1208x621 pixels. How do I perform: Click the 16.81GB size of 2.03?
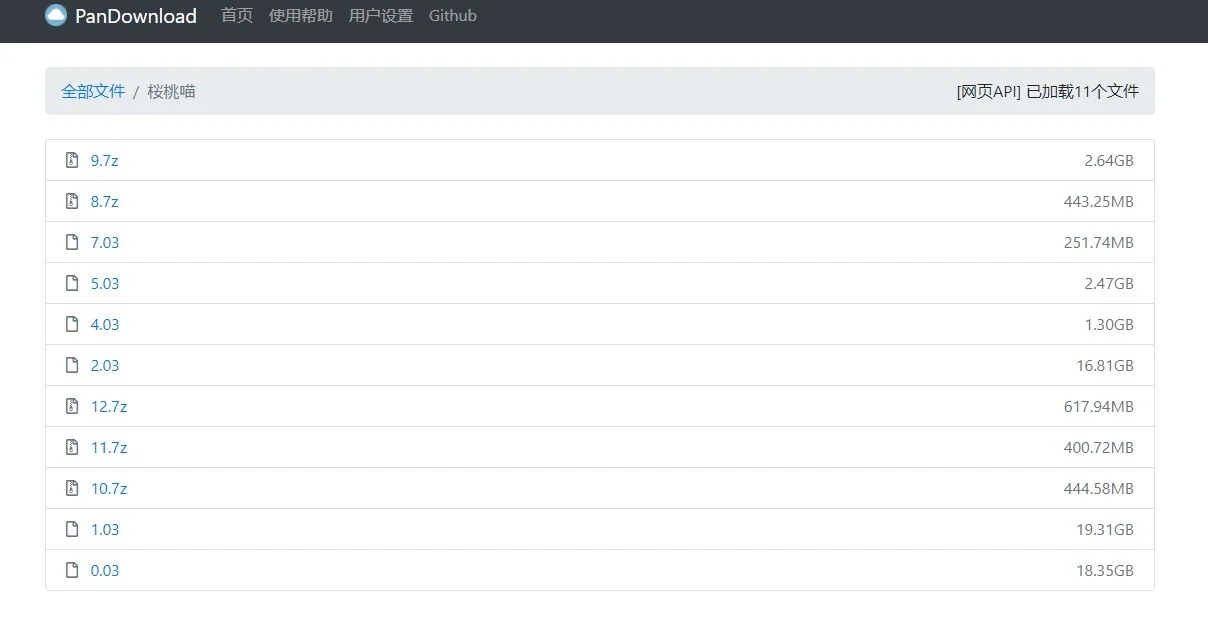1105,365
